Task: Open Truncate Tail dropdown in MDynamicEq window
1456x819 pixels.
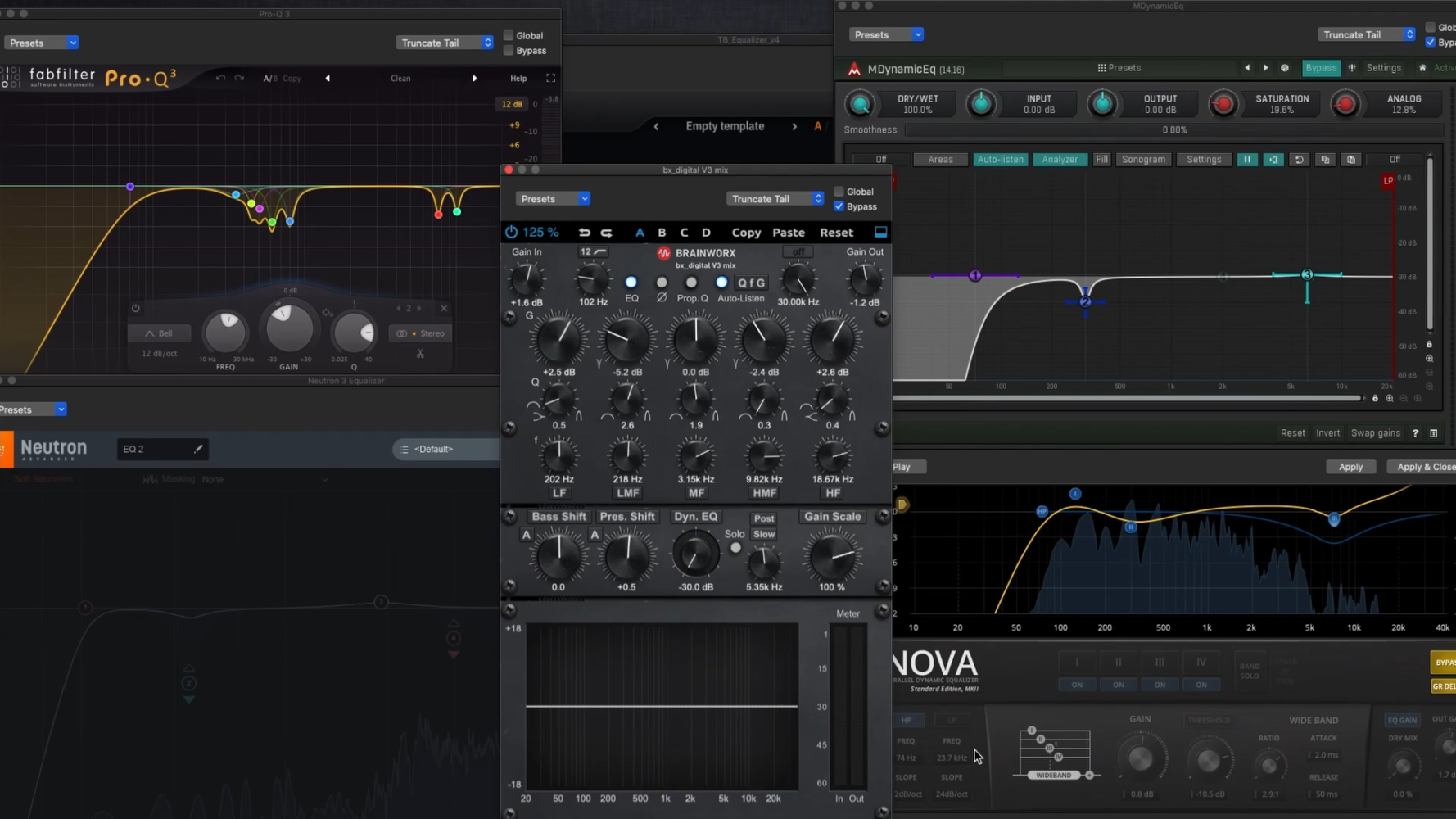Action: (x=1367, y=34)
